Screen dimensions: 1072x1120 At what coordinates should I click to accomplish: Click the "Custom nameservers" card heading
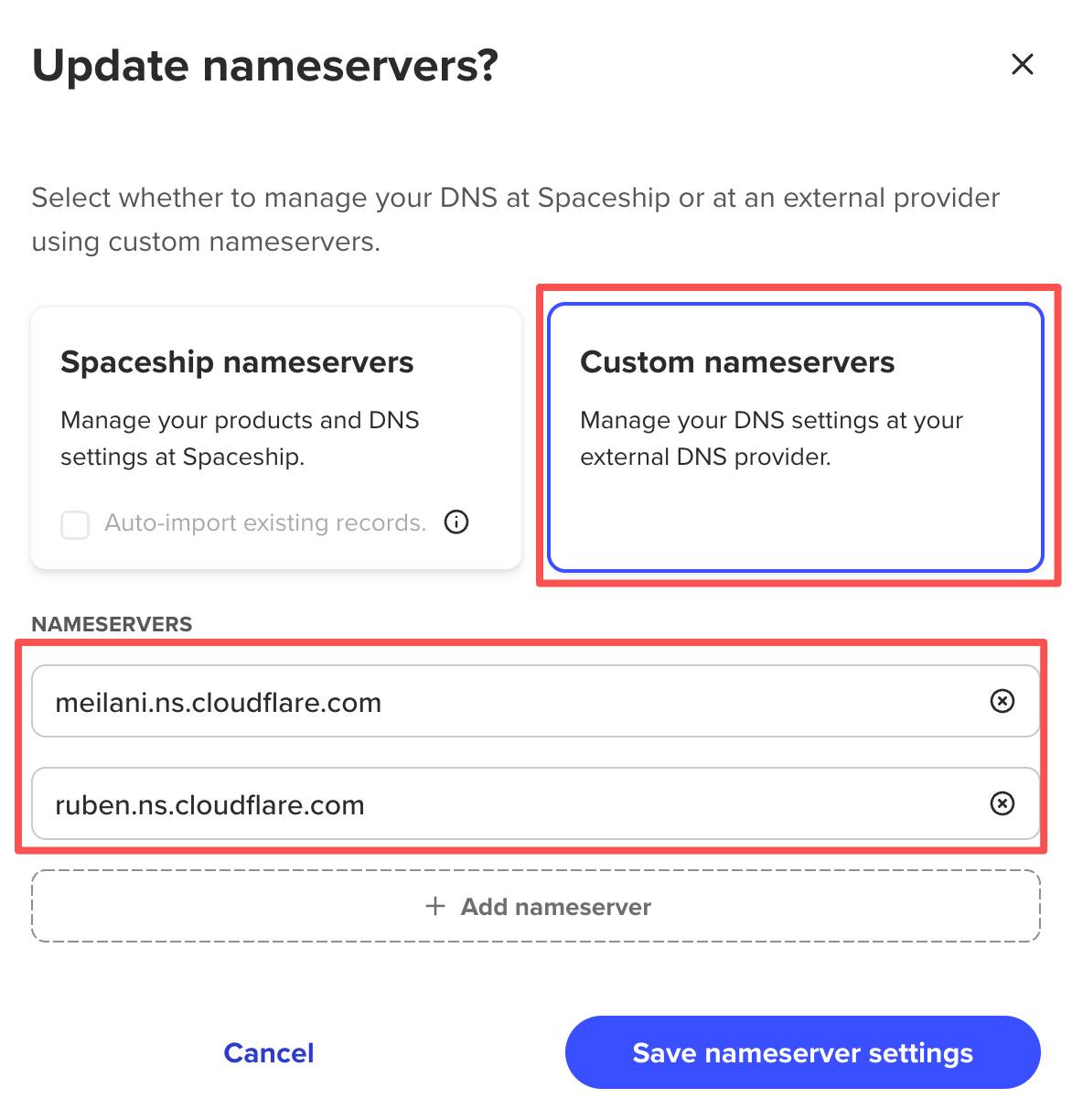point(737,362)
